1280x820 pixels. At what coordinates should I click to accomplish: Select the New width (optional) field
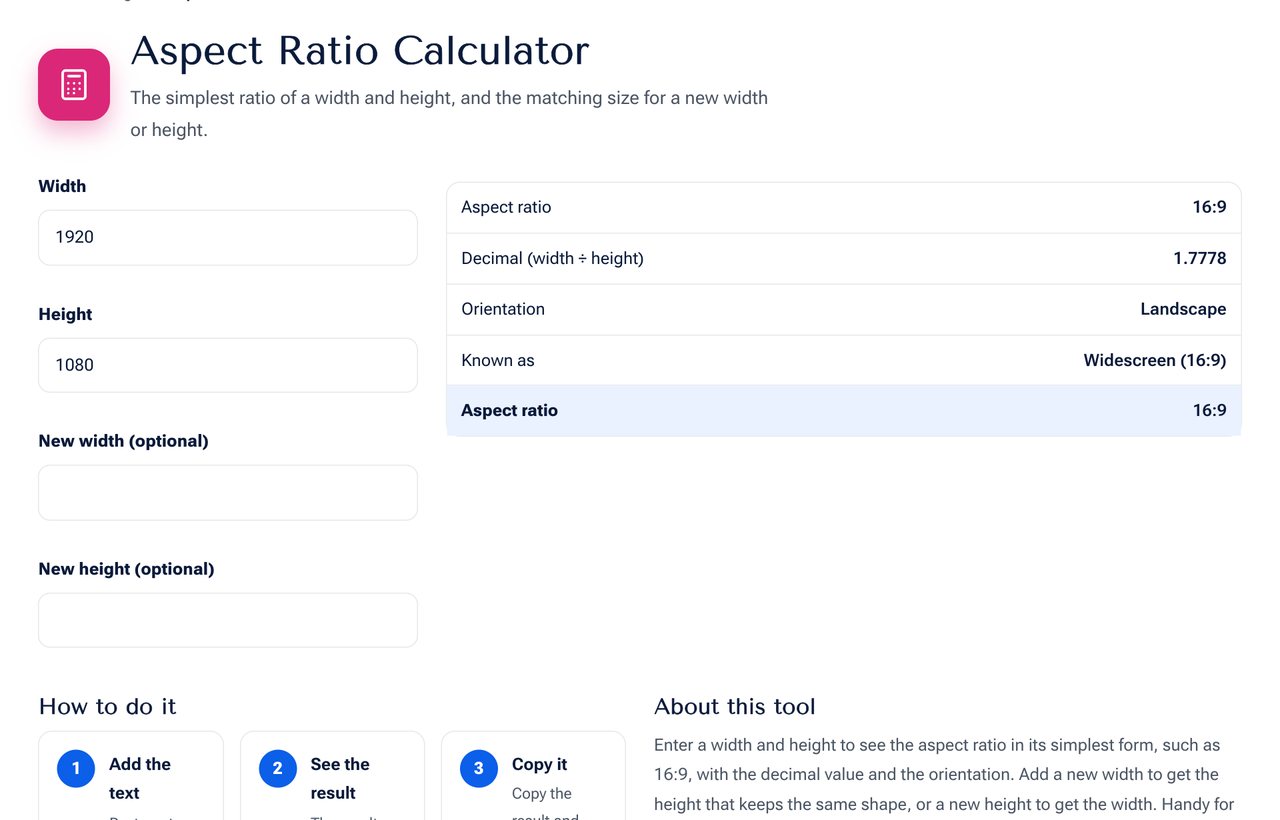[x=228, y=492]
